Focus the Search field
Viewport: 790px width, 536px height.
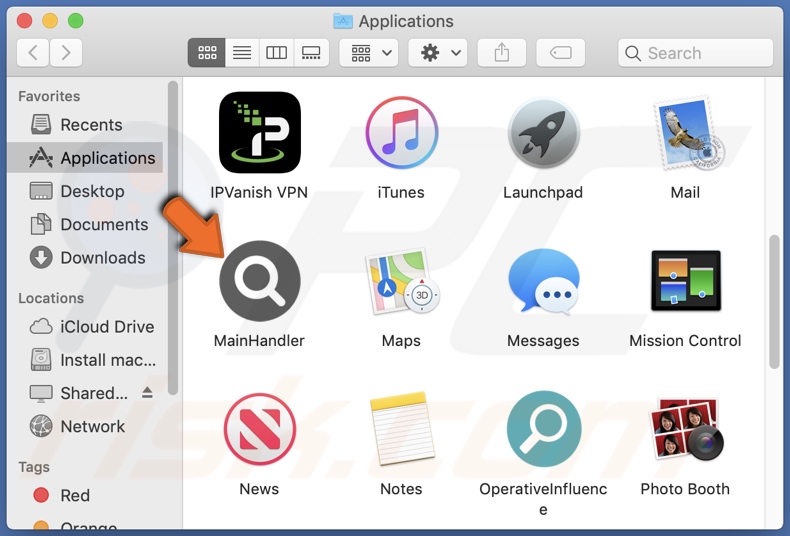(696, 53)
